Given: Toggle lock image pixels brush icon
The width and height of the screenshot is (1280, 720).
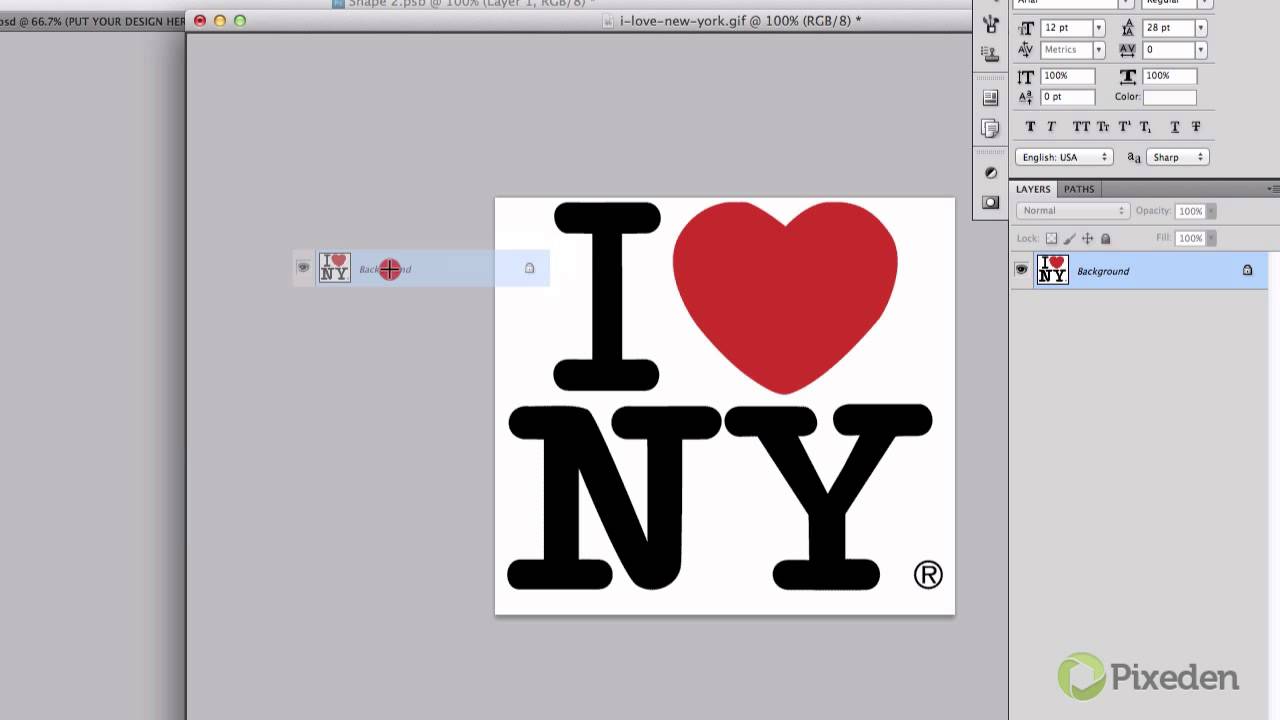Looking at the screenshot, I should point(1069,239).
